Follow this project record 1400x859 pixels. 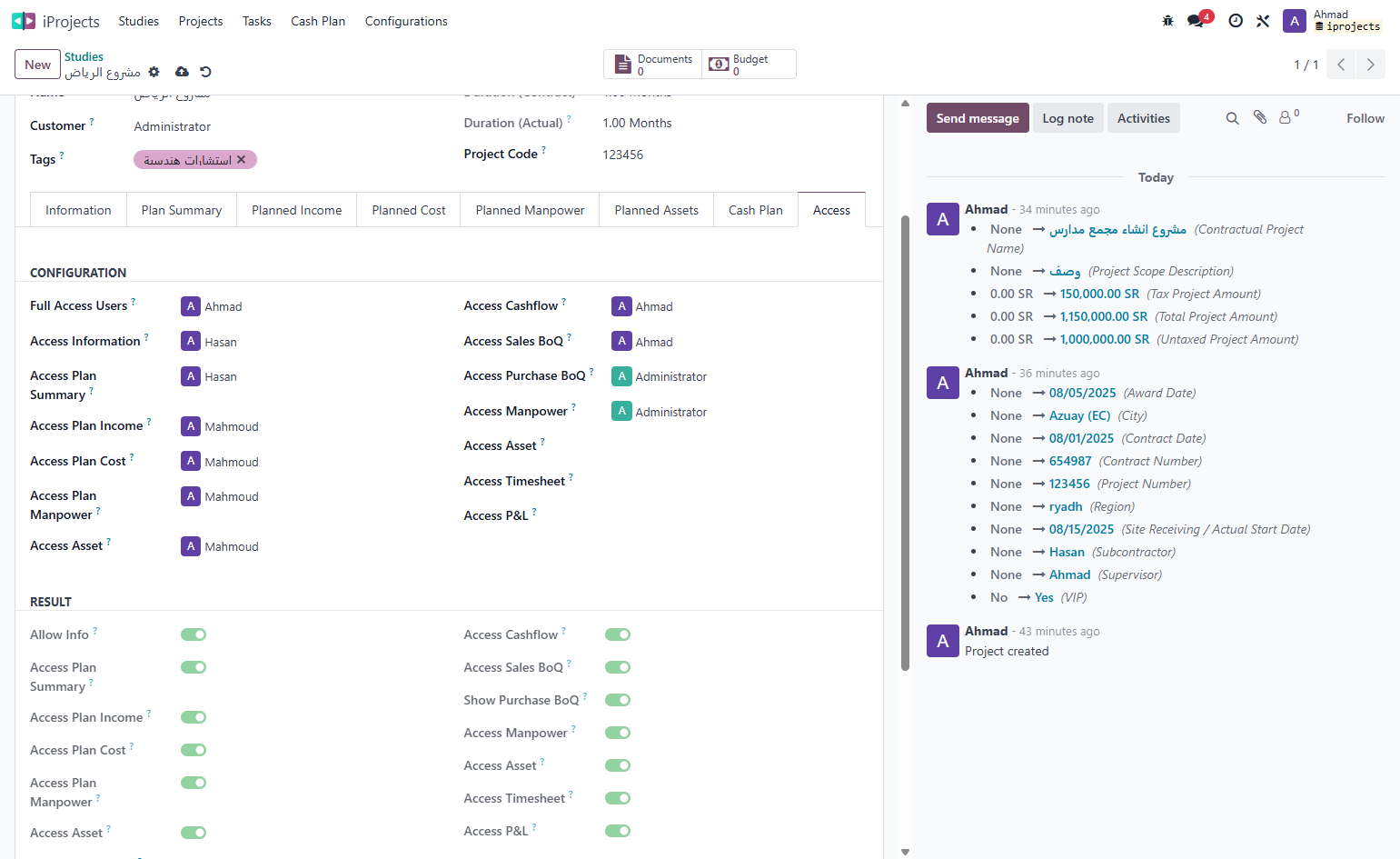(x=1365, y=118)
